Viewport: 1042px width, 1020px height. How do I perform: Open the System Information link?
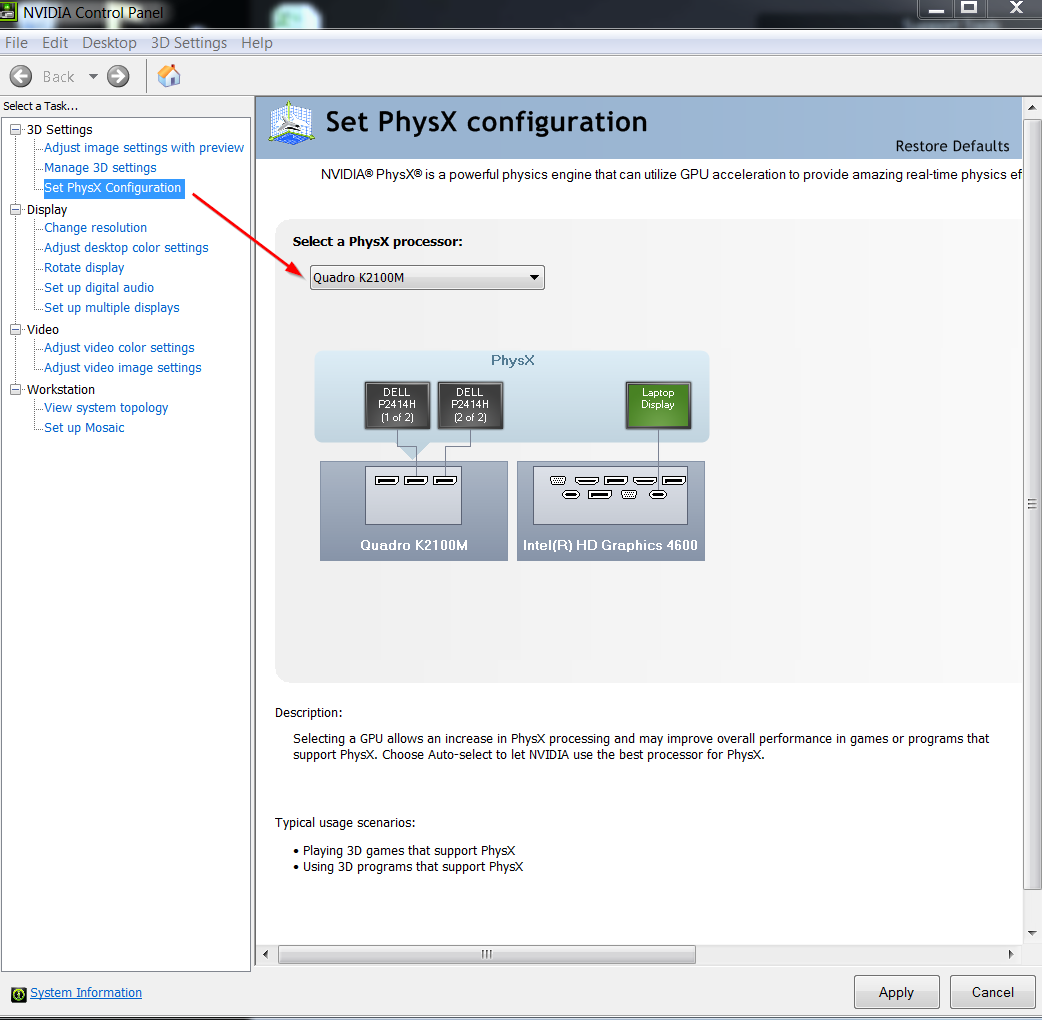click(x=86, y=993)
